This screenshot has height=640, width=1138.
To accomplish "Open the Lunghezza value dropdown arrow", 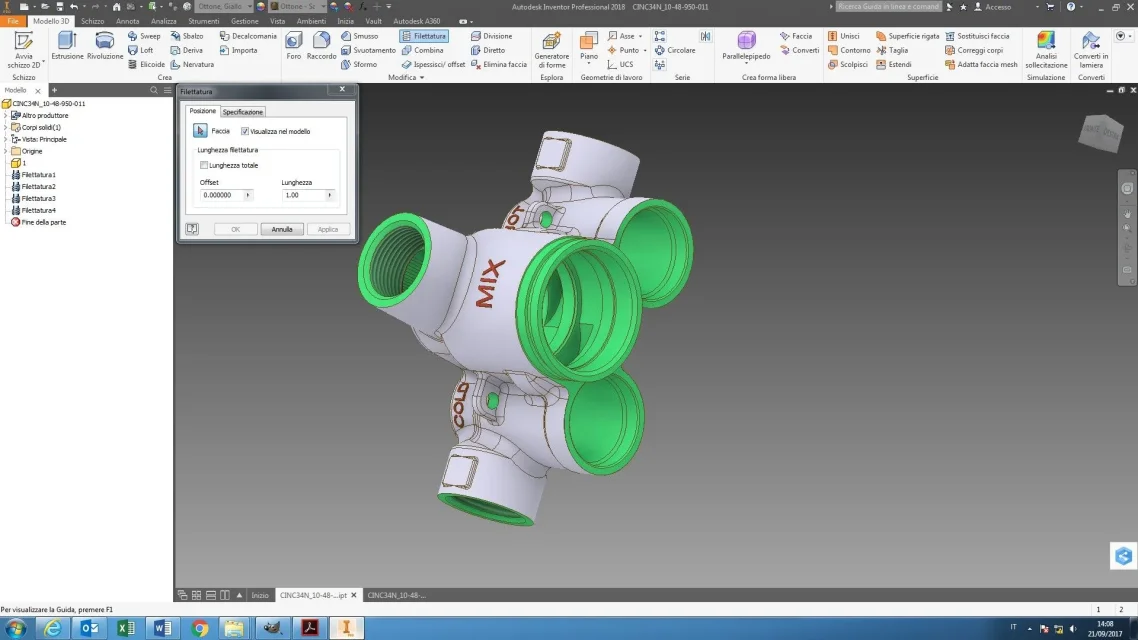I will coord(329,195).
